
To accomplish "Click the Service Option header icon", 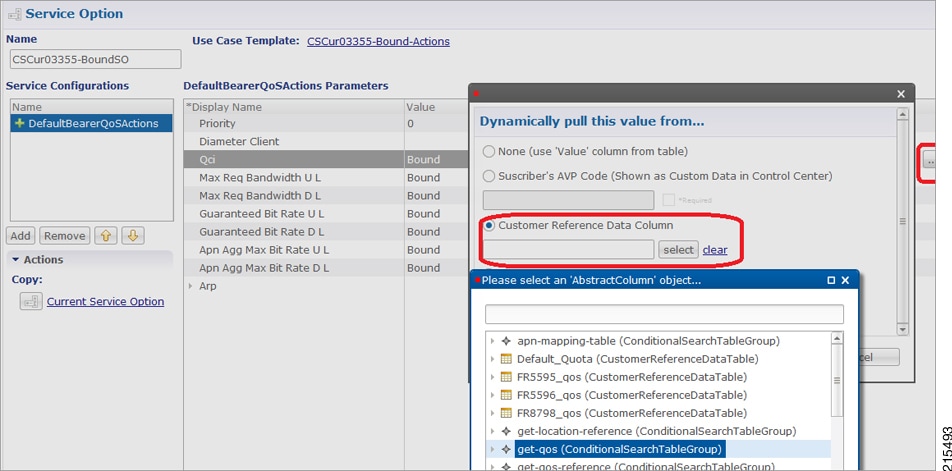I will click(15, 15).
